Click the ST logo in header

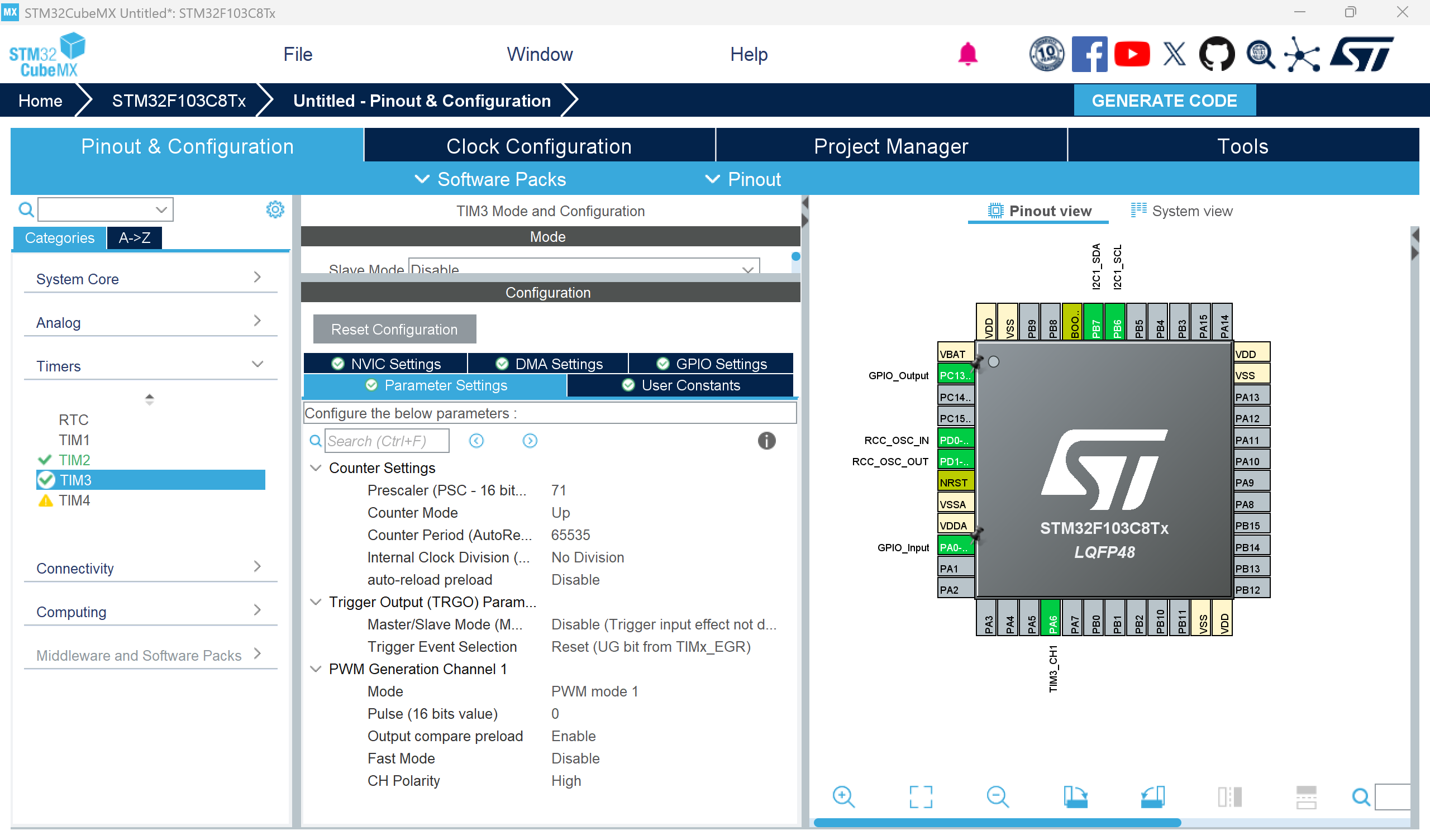coord(1361,54)
